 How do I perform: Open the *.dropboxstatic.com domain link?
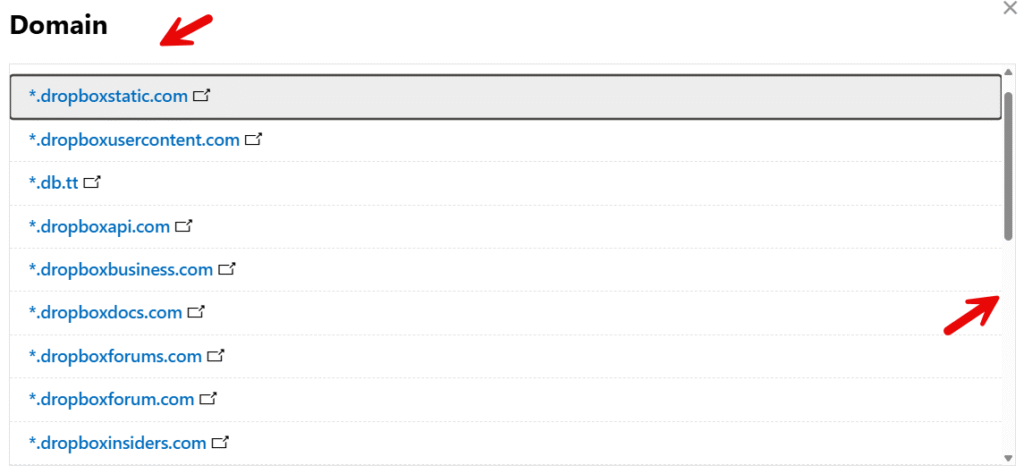[108, 96]
